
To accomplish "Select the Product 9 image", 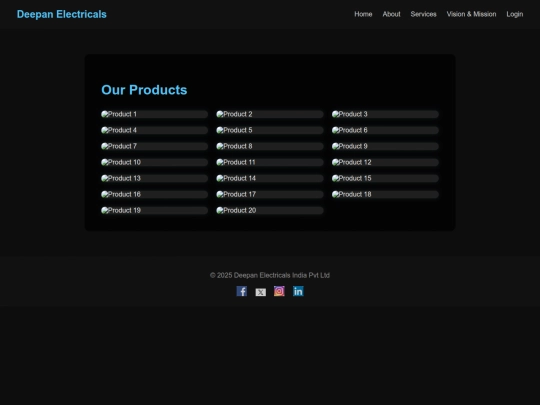I will [x=385, y=146].
